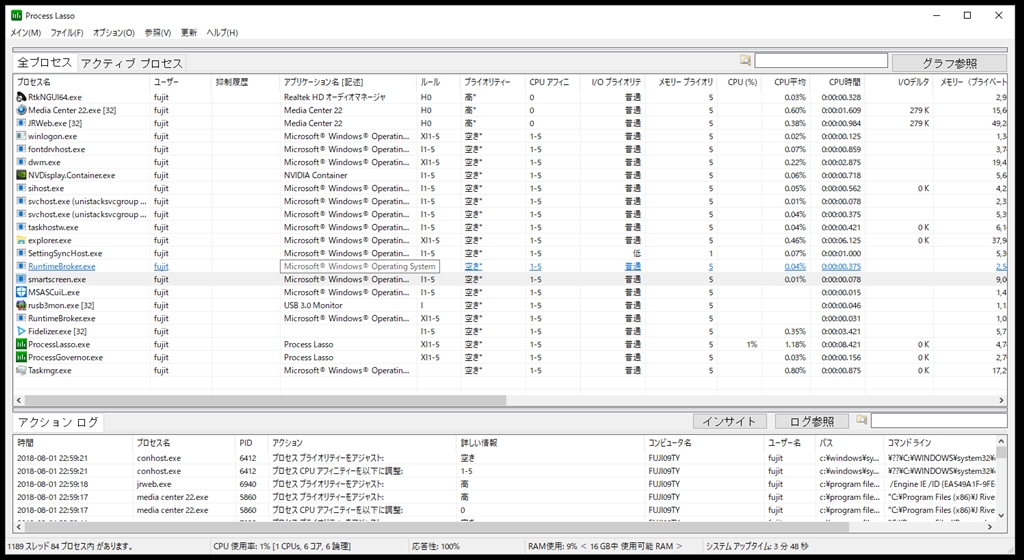Click action log vertical scrollbar up arrow
The height and width of the screenshot is (560, 1024).
pos(1001,442)
